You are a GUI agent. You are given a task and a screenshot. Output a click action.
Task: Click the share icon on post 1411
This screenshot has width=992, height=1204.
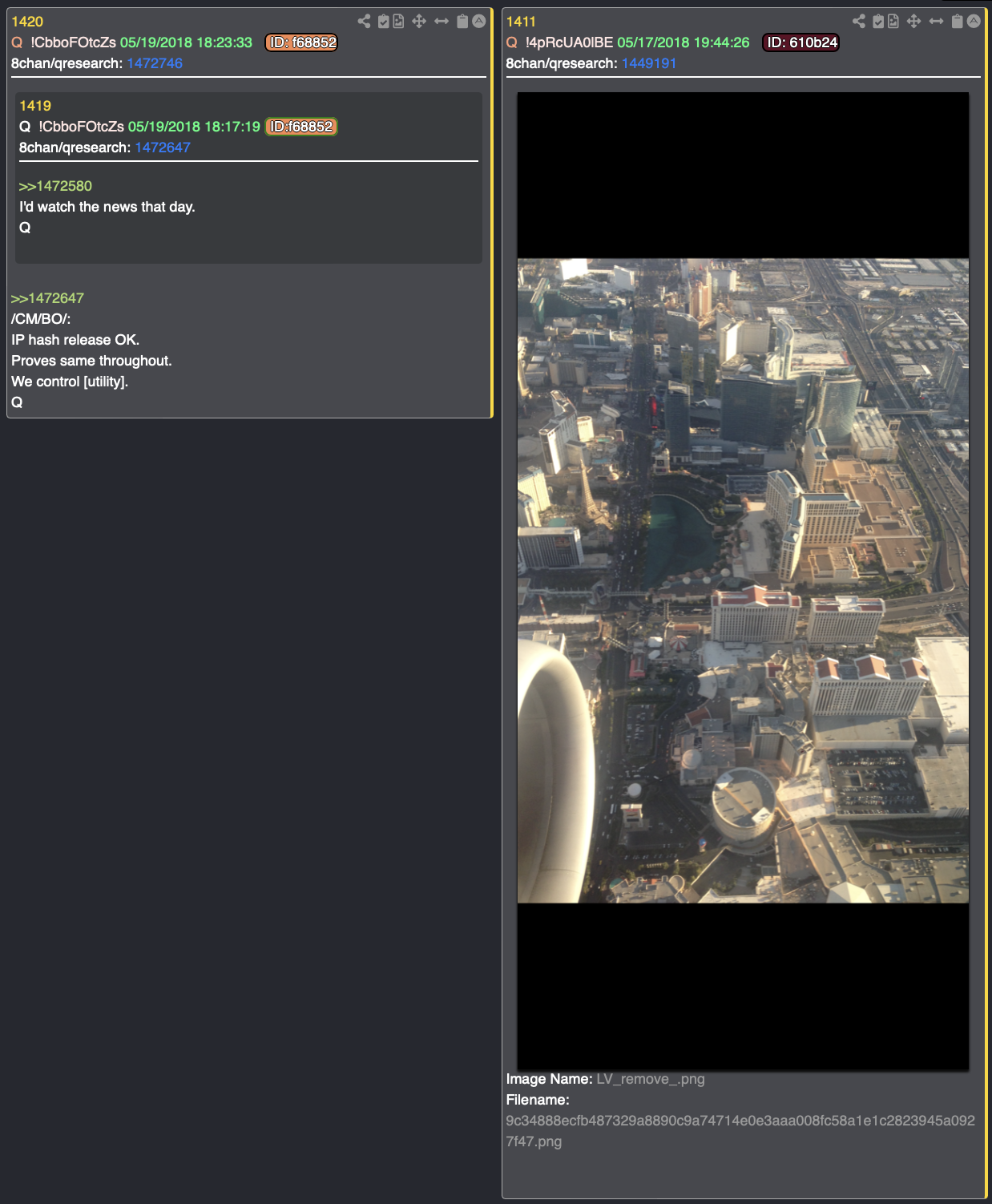(859, 22)
